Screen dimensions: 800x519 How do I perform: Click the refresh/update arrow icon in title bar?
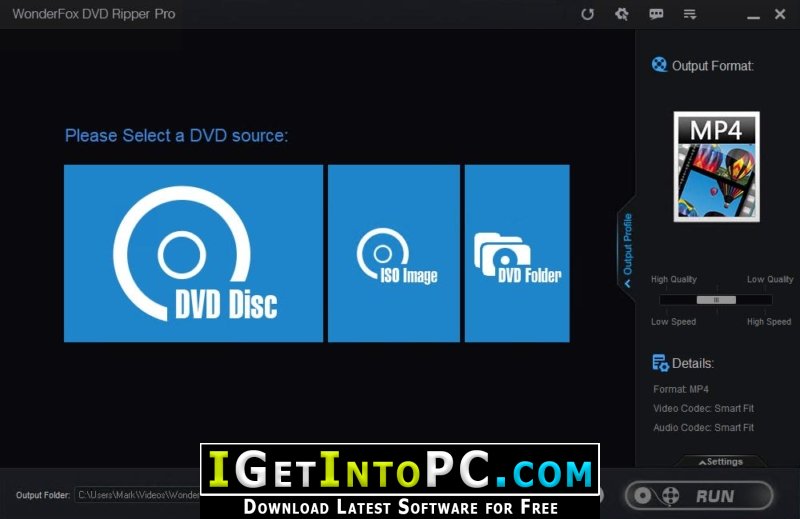587,14
